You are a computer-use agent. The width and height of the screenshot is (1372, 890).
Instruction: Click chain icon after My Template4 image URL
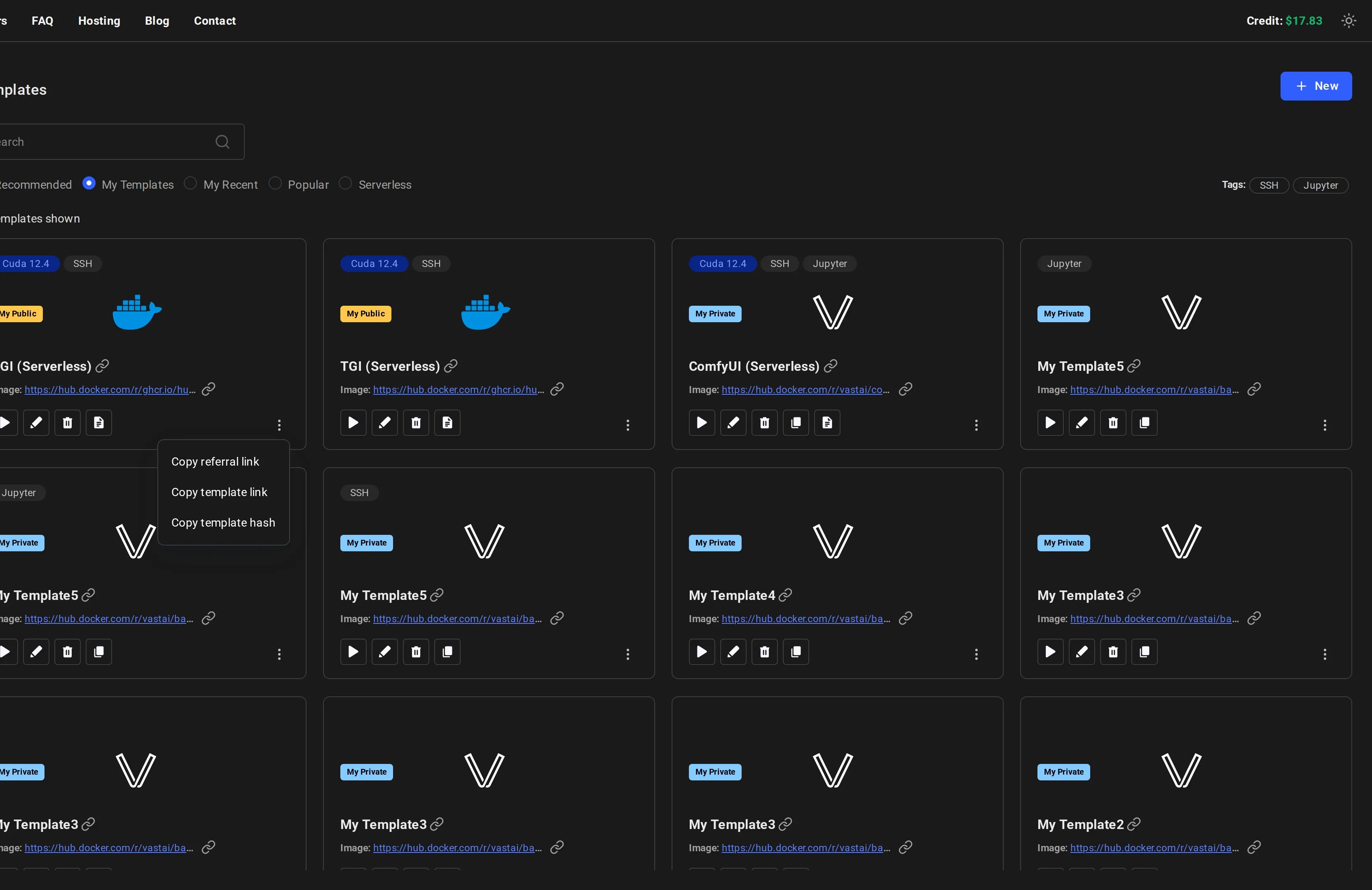pos(906,618)
